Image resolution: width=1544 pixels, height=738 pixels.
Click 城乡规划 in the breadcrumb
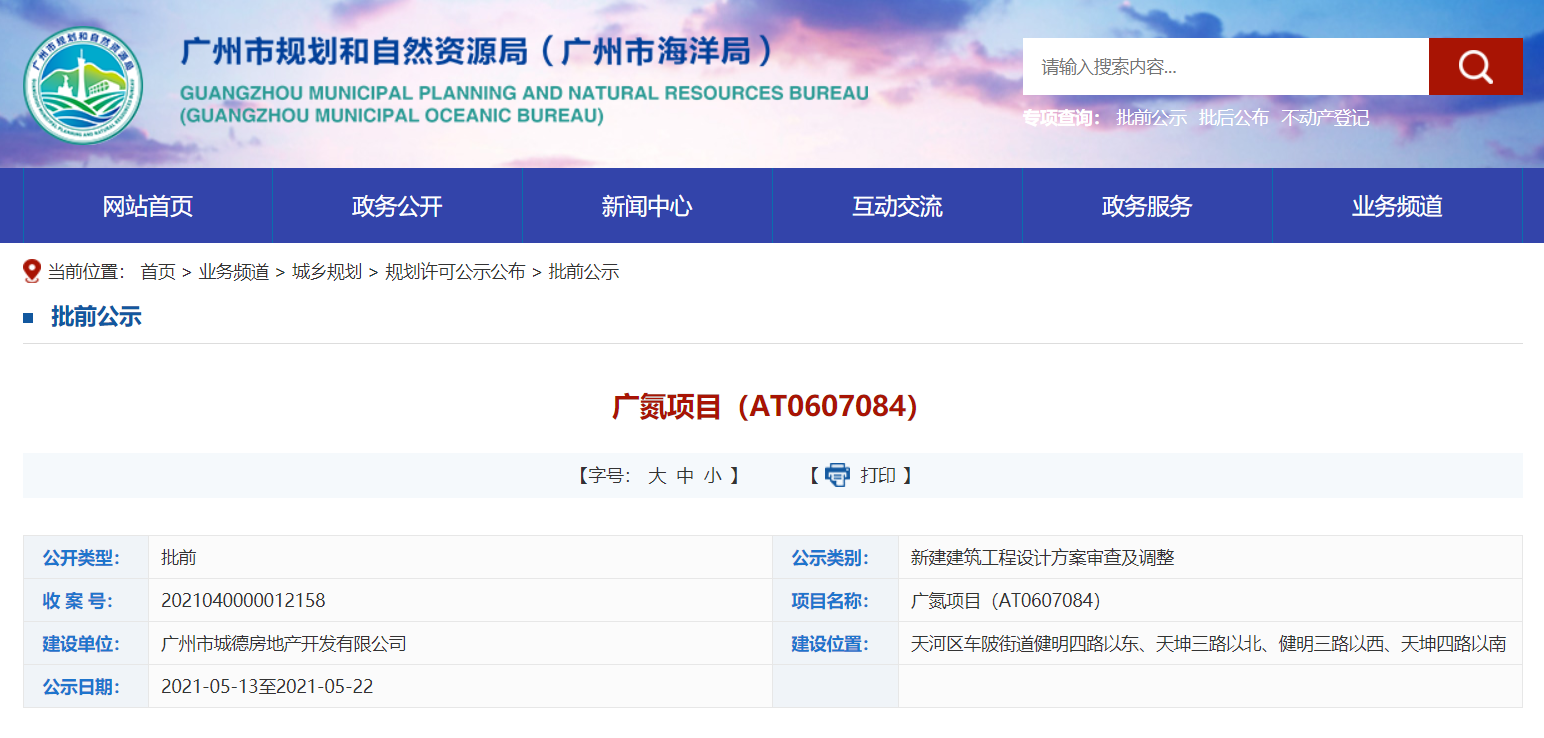click(x=327, y=272)
